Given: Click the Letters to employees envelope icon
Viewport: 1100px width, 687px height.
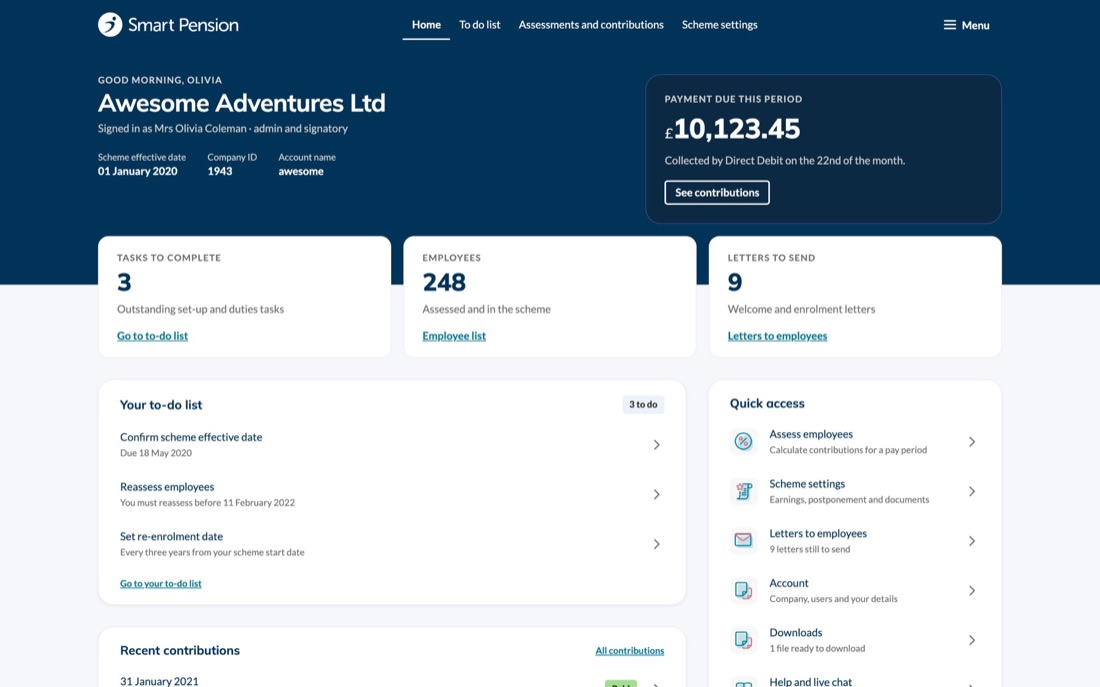Looking at the screenshot, I should coord(743,540).
